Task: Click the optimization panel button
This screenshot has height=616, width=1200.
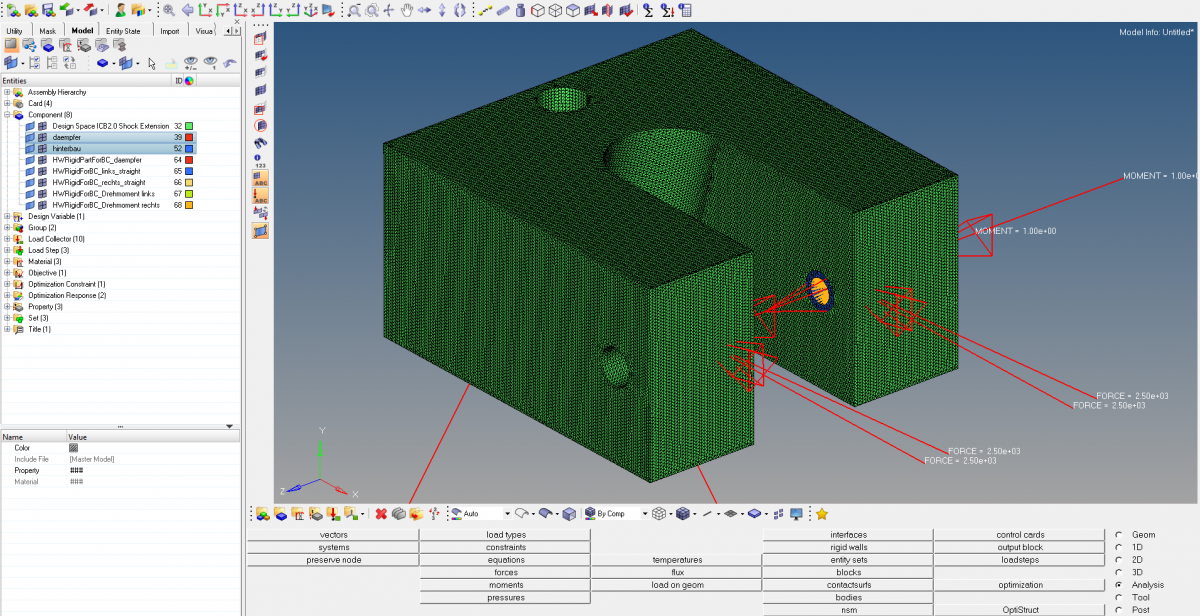Action: 1020,585
